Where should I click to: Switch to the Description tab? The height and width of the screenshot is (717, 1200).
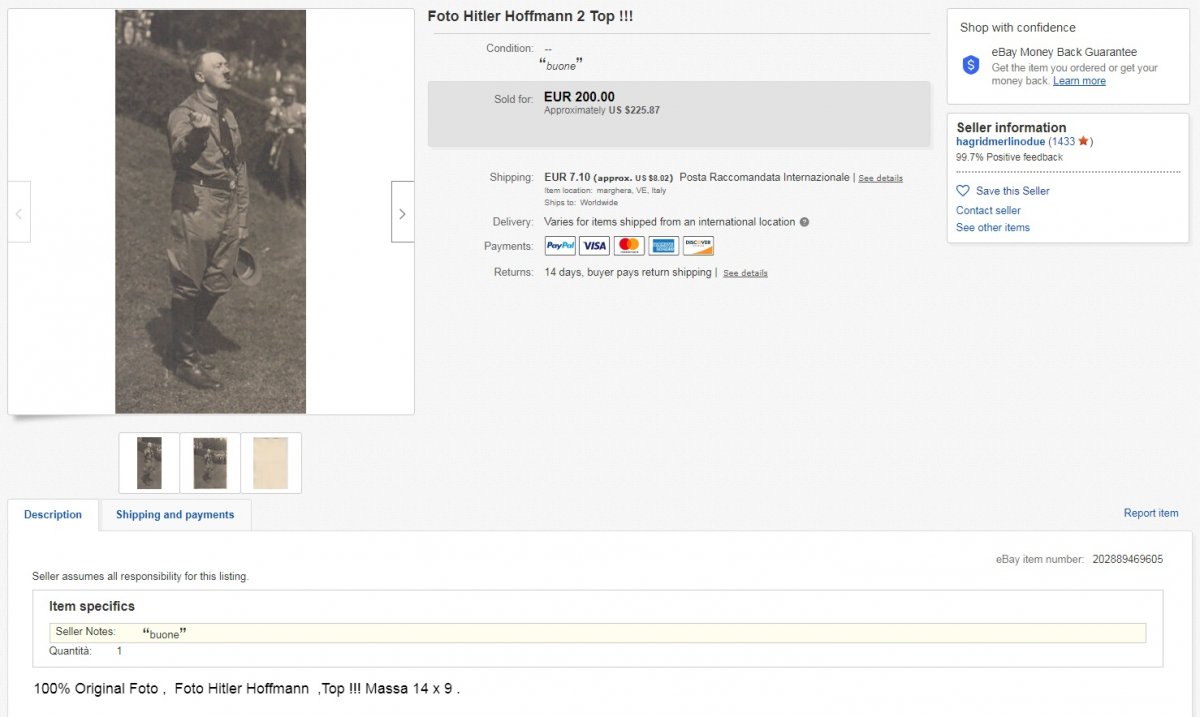pyautogui.click(x=53, y=515)
